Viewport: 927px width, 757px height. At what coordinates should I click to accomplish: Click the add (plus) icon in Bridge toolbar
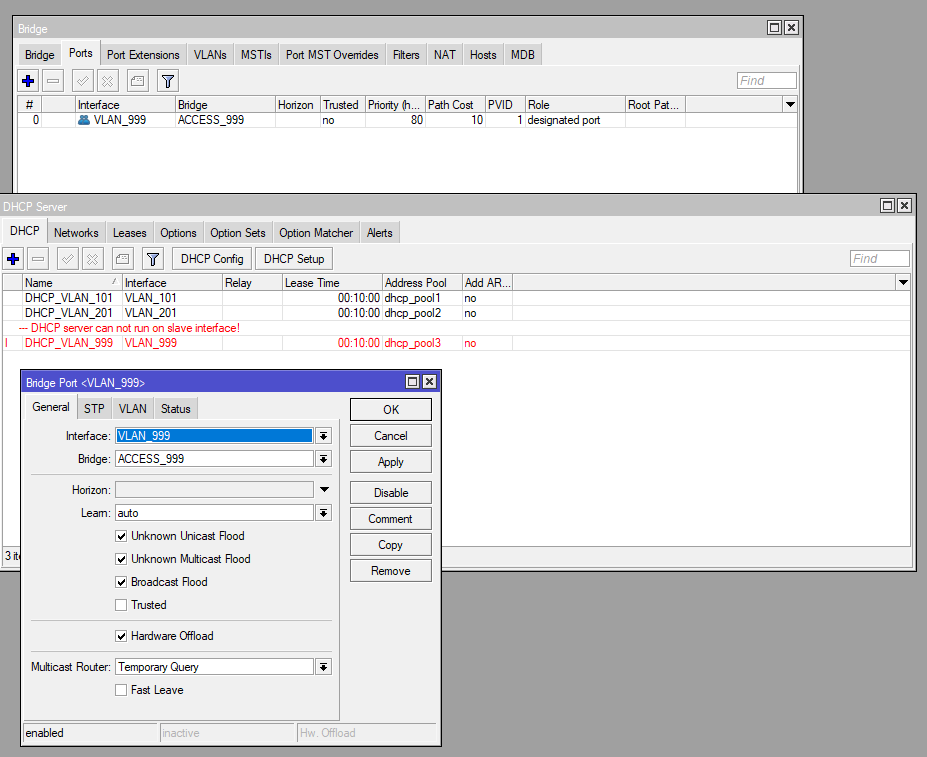pyautogui.click(x=28, y=81)
